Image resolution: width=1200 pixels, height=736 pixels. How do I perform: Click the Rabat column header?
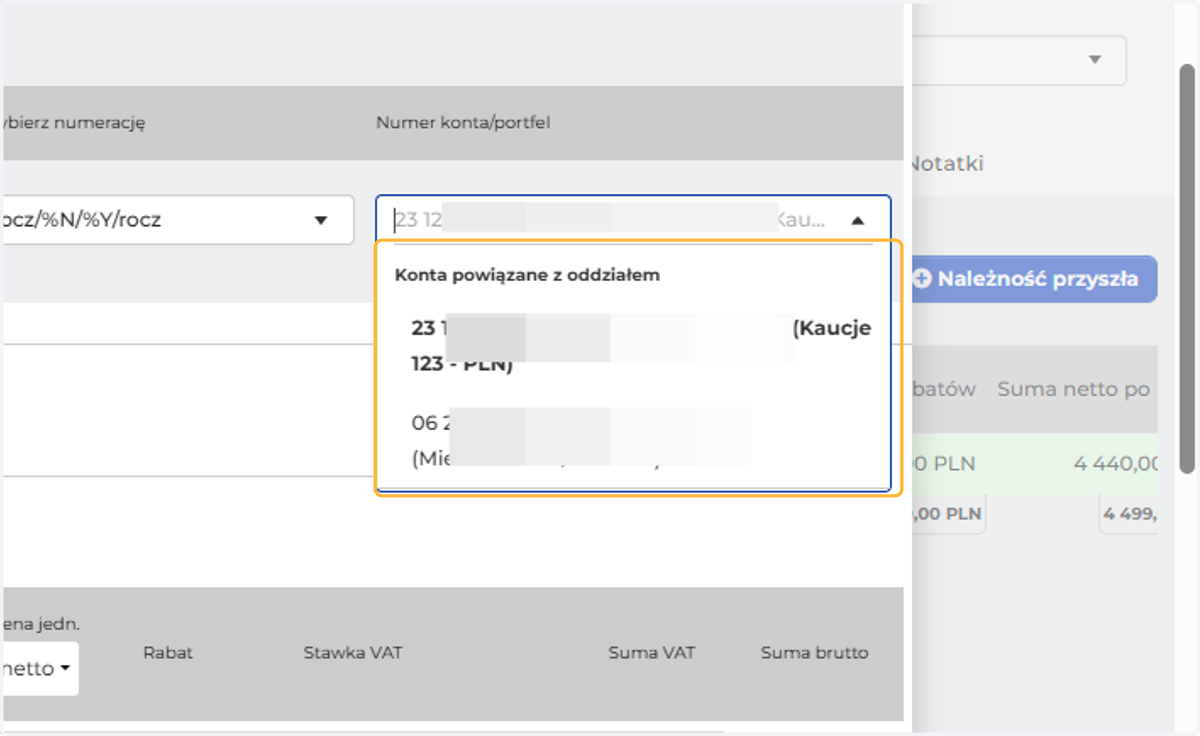pos(168,653)
